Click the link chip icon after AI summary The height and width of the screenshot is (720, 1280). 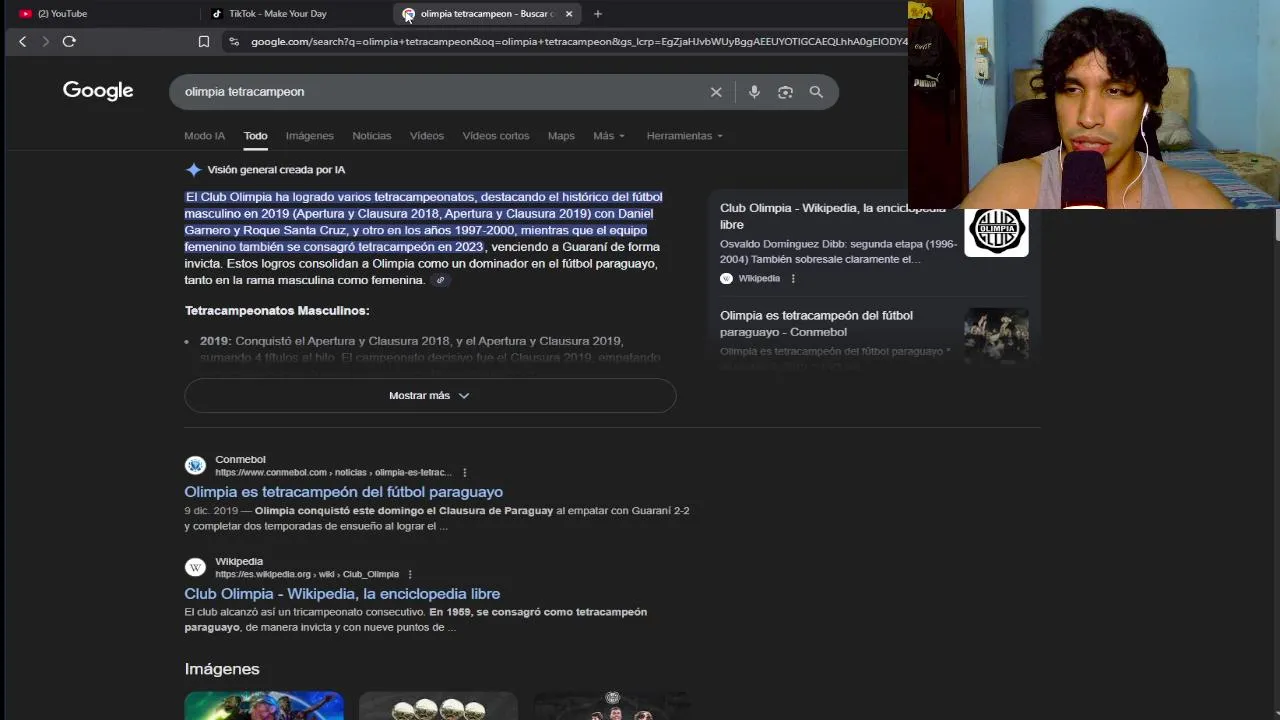point(440,280)
